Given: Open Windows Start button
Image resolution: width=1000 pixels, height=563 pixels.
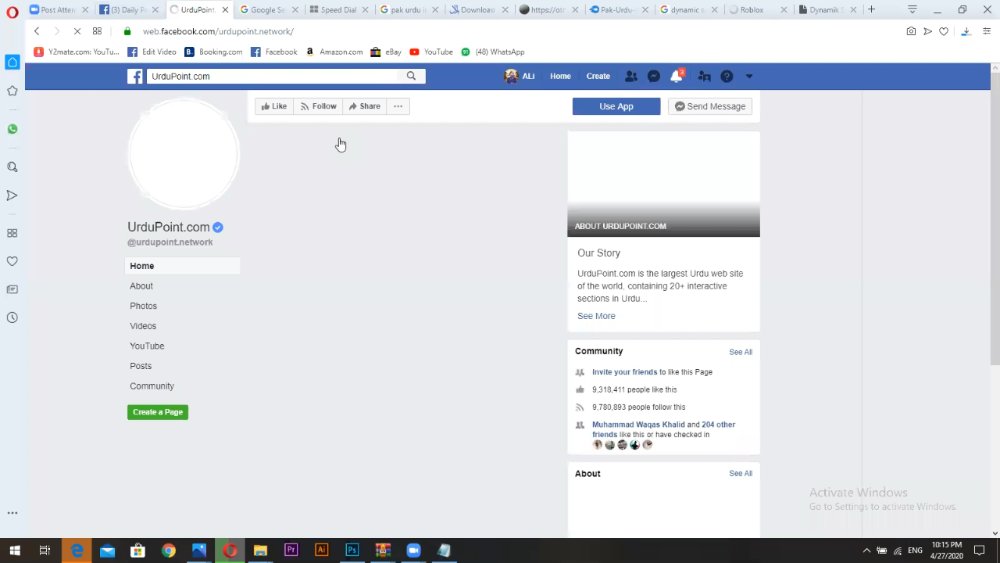Looking at the screenshot, I should [x=15, y=550].
